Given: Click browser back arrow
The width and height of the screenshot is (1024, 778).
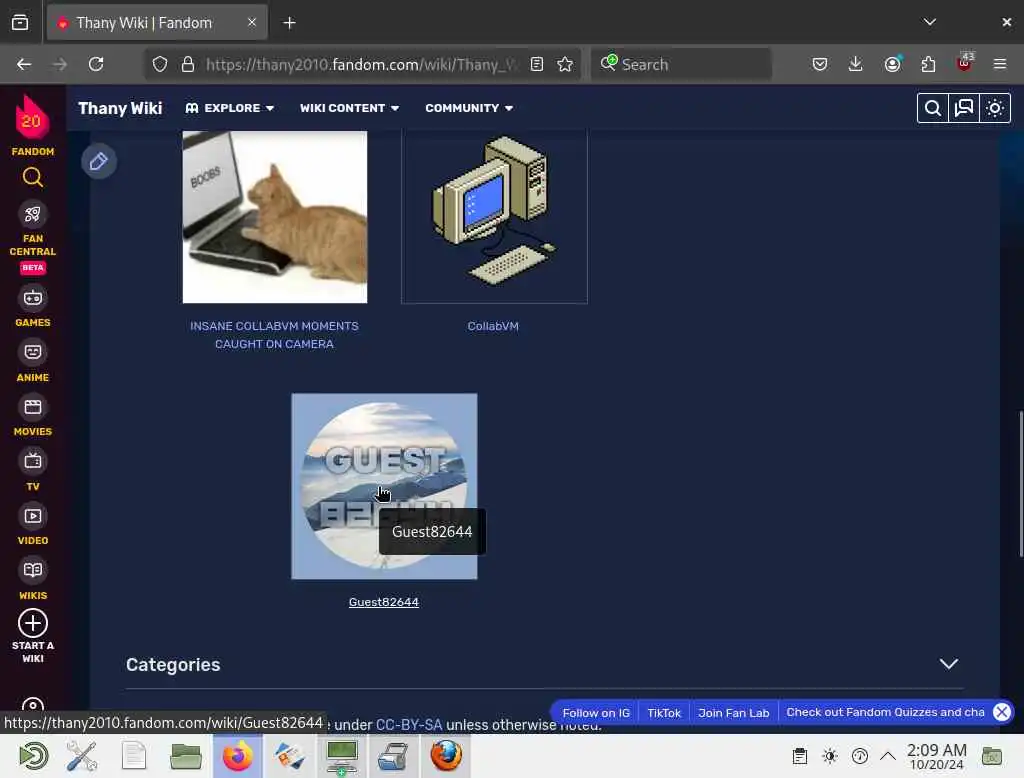Looking at the screenshot, I should click(24, 64).
